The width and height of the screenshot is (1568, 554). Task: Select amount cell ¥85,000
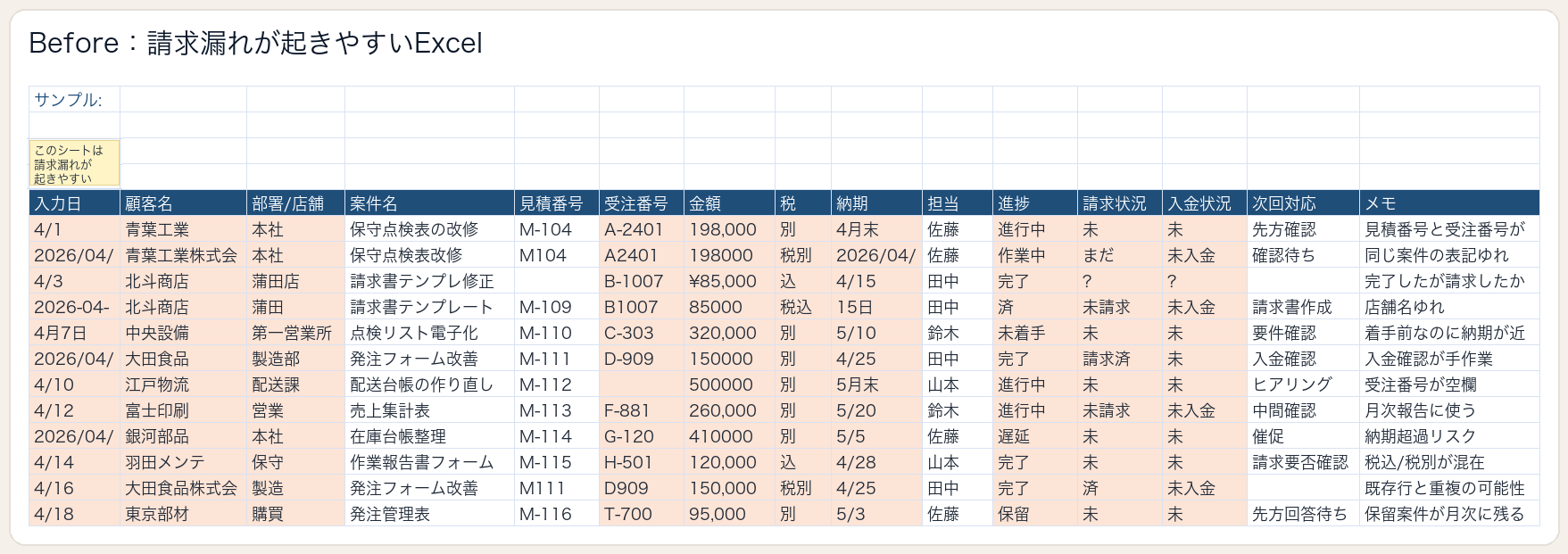[729, 281]
